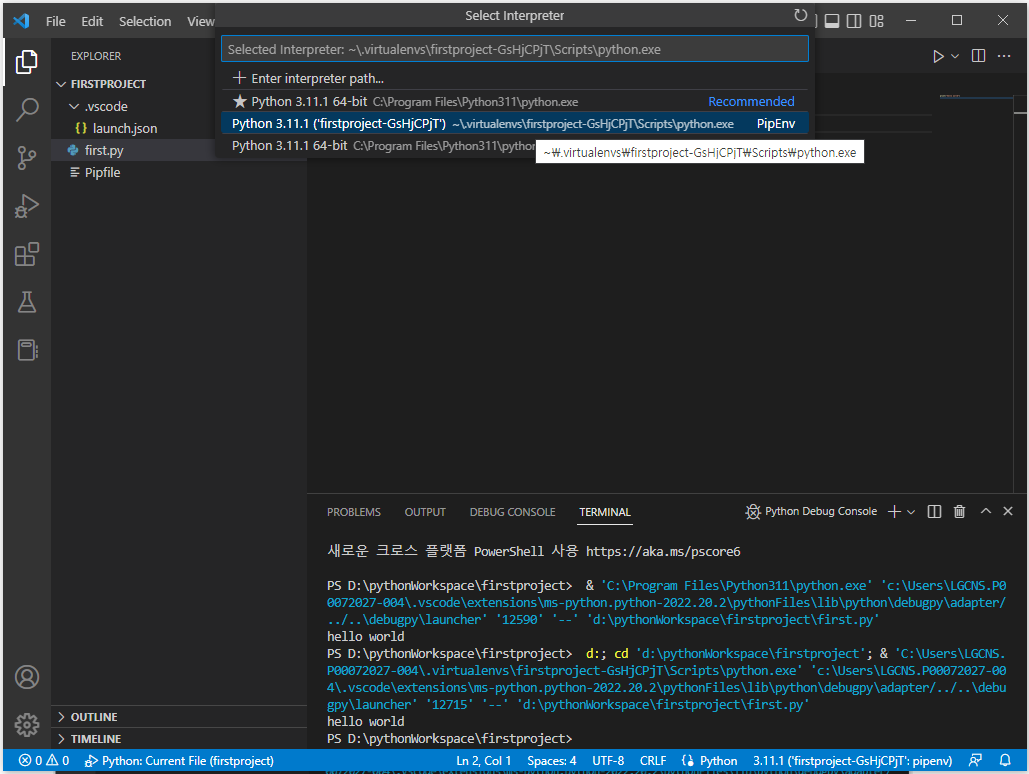Click CRLF end-of-line status item
Screen dimensions: 1029x774
coord(653,760)
